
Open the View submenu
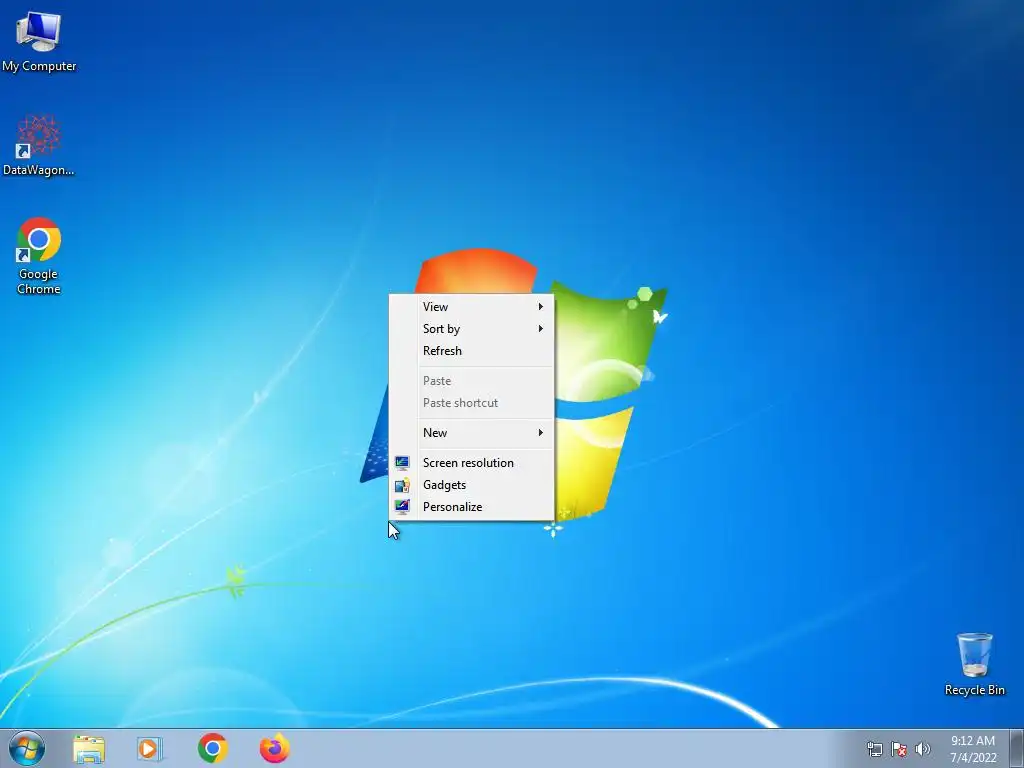click(472, 306)
